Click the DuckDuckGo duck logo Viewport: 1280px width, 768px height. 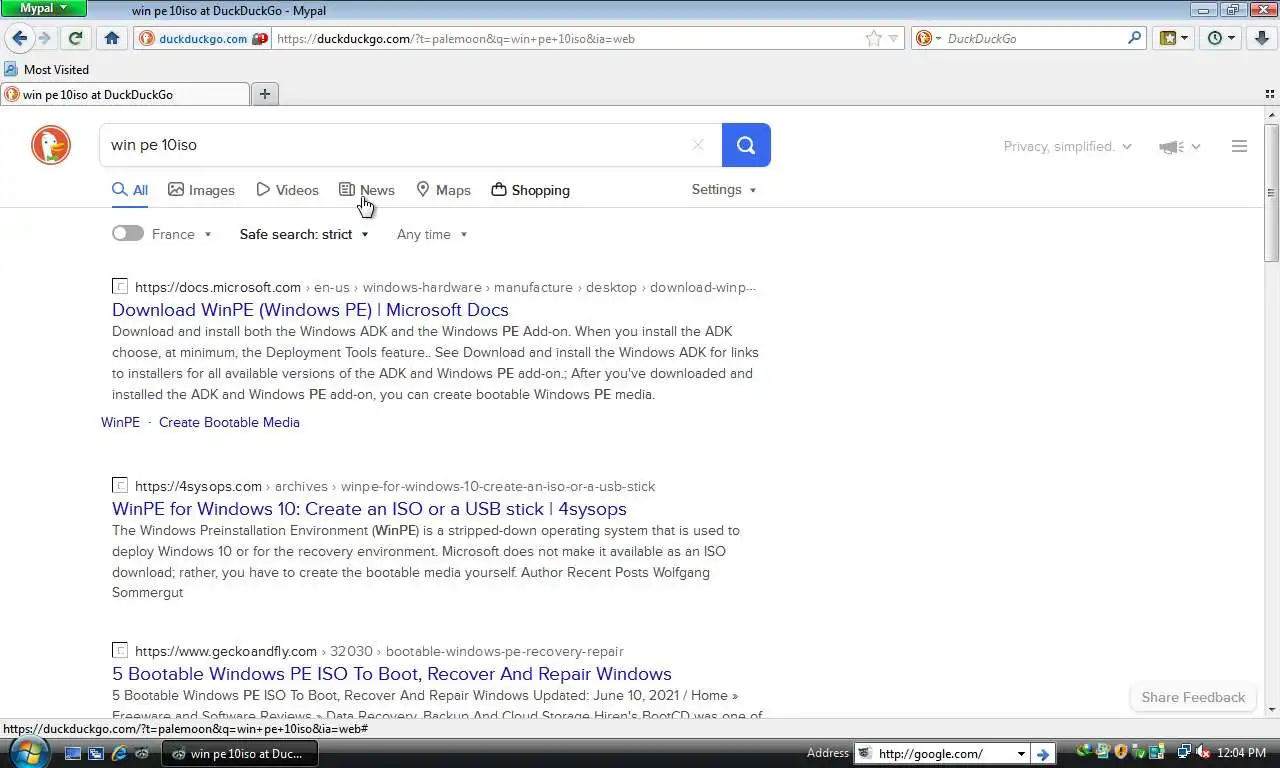tap(51, 145)
